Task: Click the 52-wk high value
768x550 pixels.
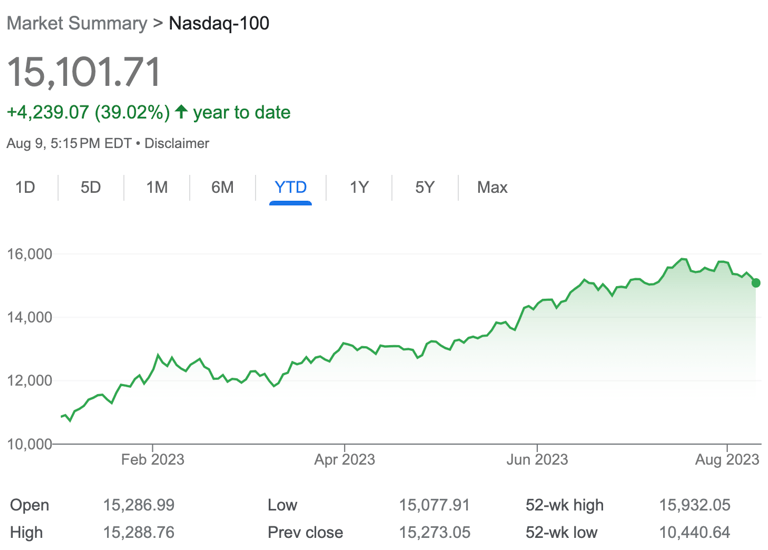Action: click(x=697, y=505)
